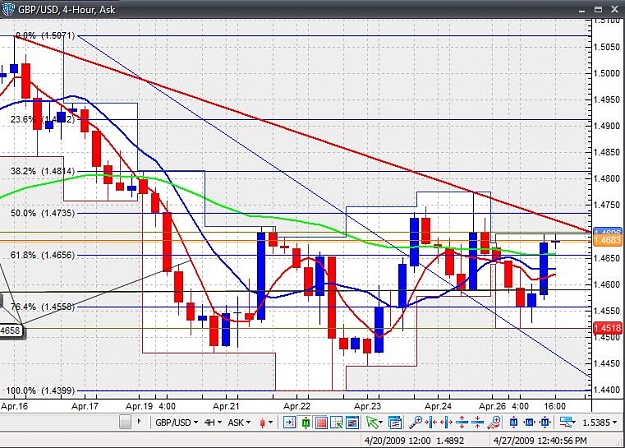
Task: Click the vertical compress arrows icon
Action: coord(477,422)
